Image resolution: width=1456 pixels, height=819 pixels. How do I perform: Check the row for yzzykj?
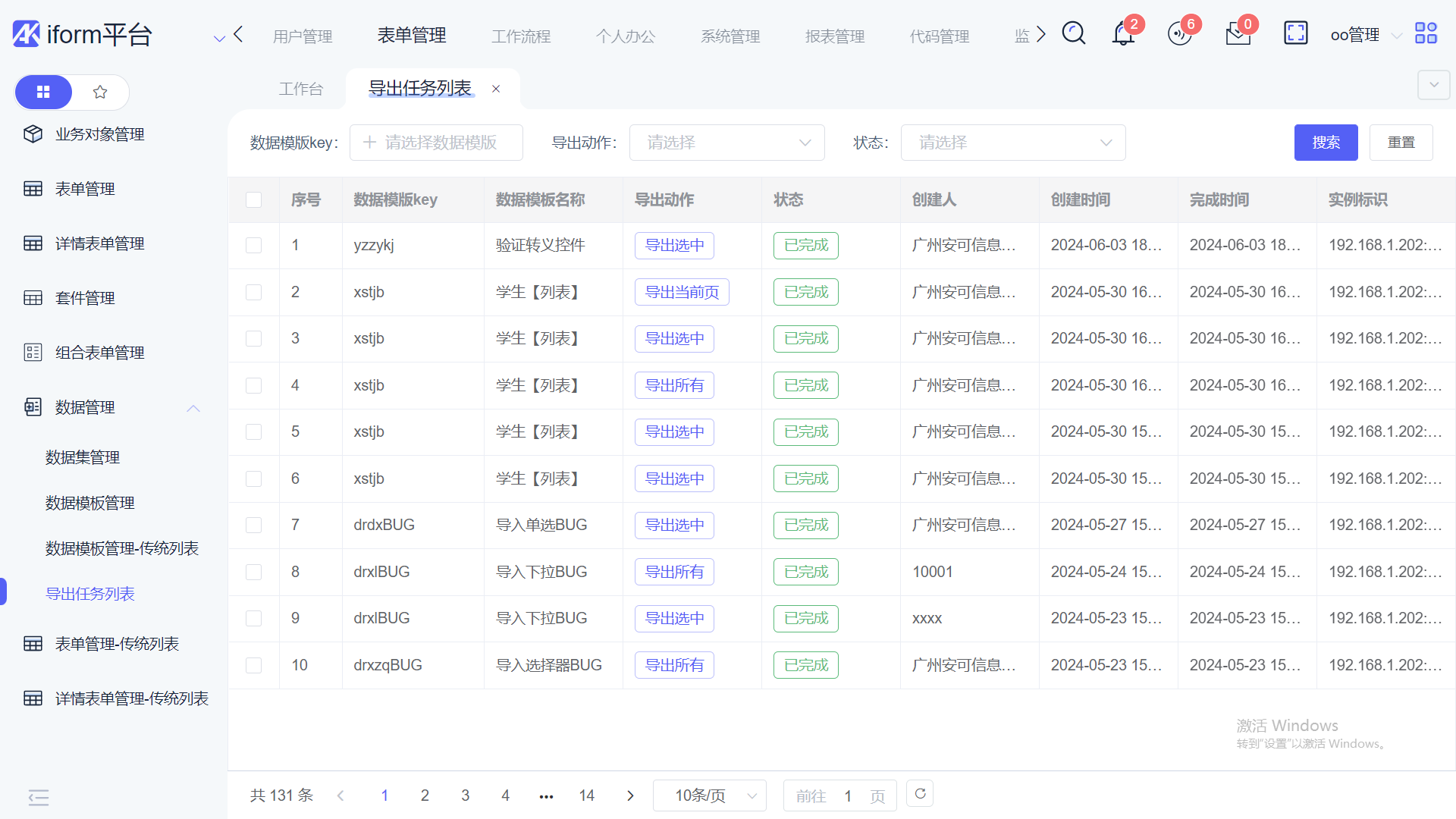tap(253, 245)
